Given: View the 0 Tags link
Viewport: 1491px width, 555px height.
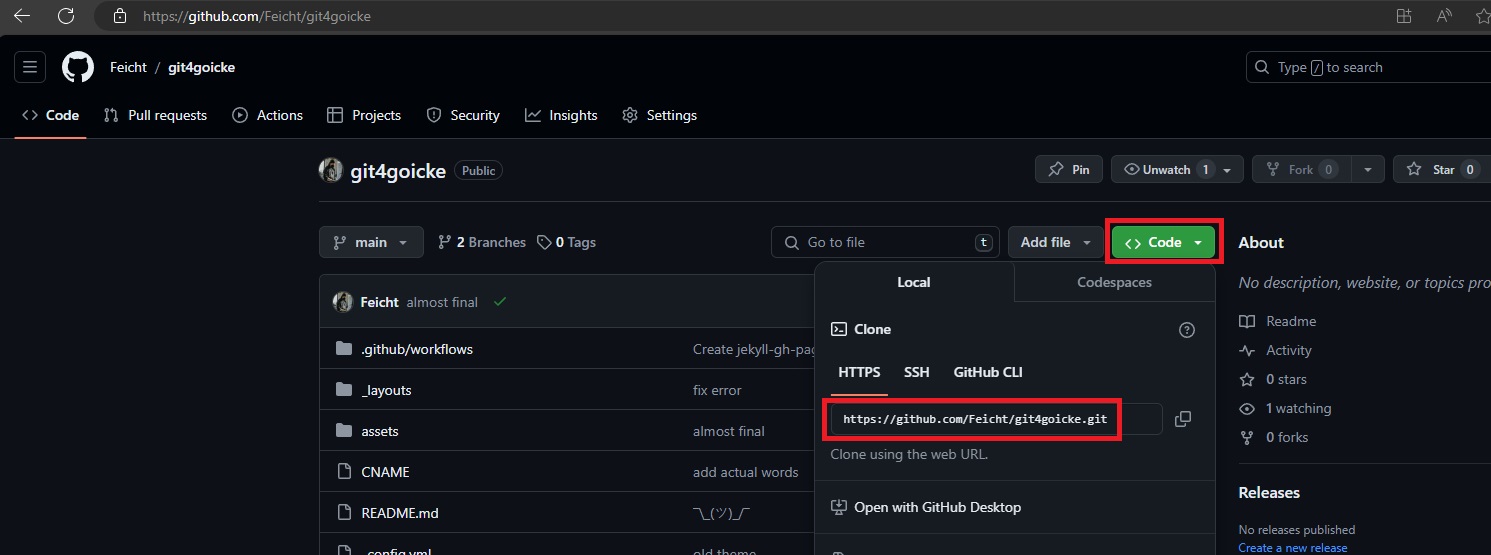Looking at the screenshot, I should pos(566,242).
